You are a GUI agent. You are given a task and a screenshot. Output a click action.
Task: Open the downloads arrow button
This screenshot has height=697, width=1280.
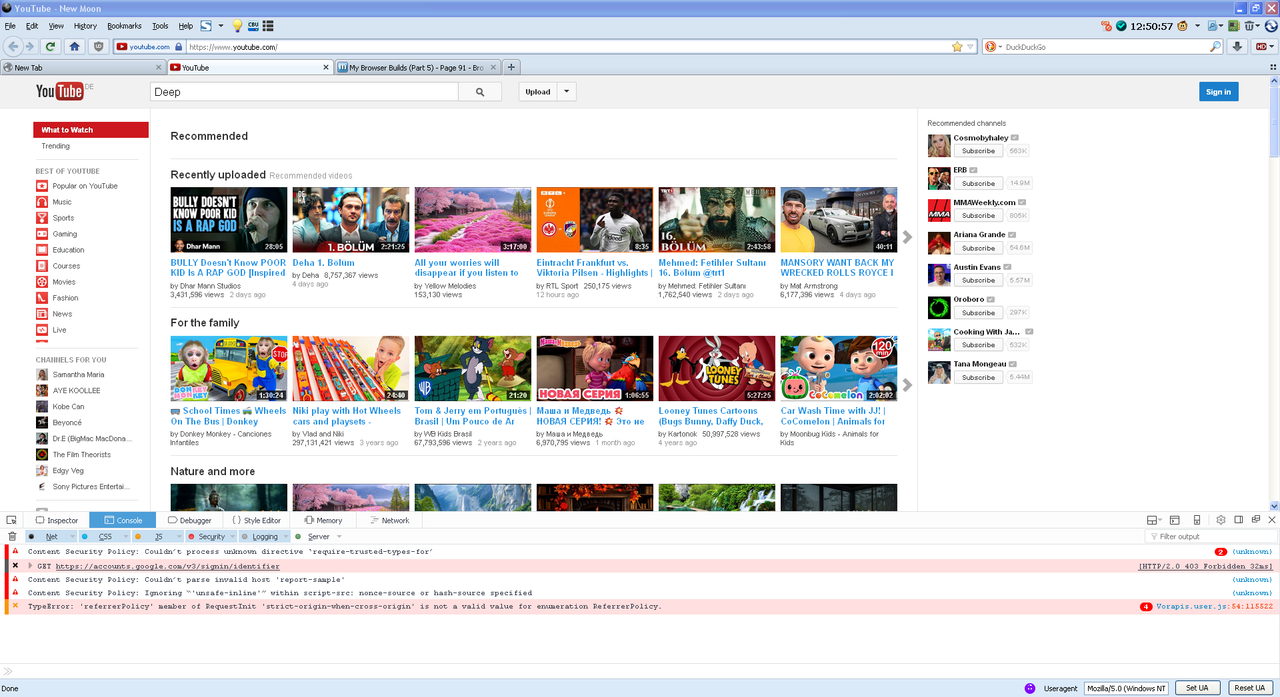tap(1237, 46)
